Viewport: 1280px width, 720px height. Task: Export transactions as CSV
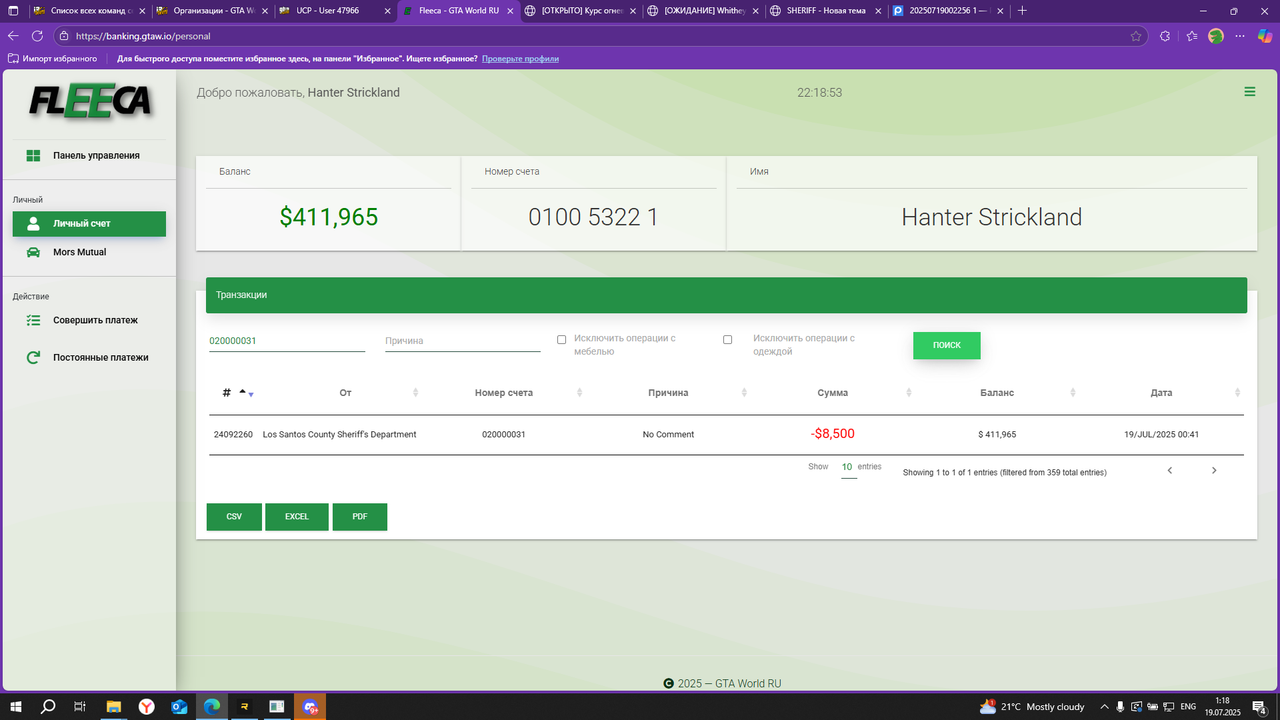(x=234, y=517)
